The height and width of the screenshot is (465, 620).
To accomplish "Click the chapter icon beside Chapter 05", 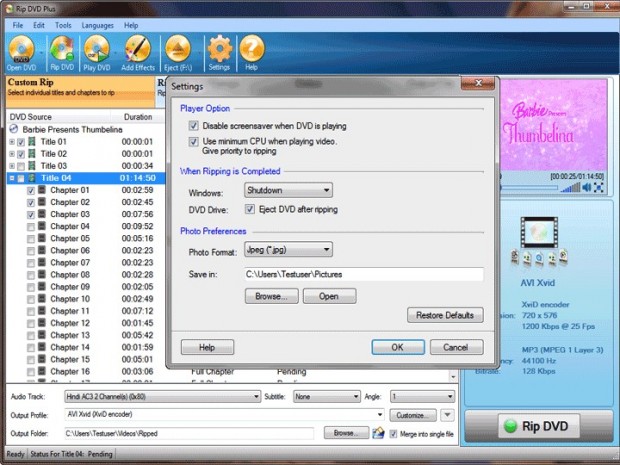I will 42,238.
